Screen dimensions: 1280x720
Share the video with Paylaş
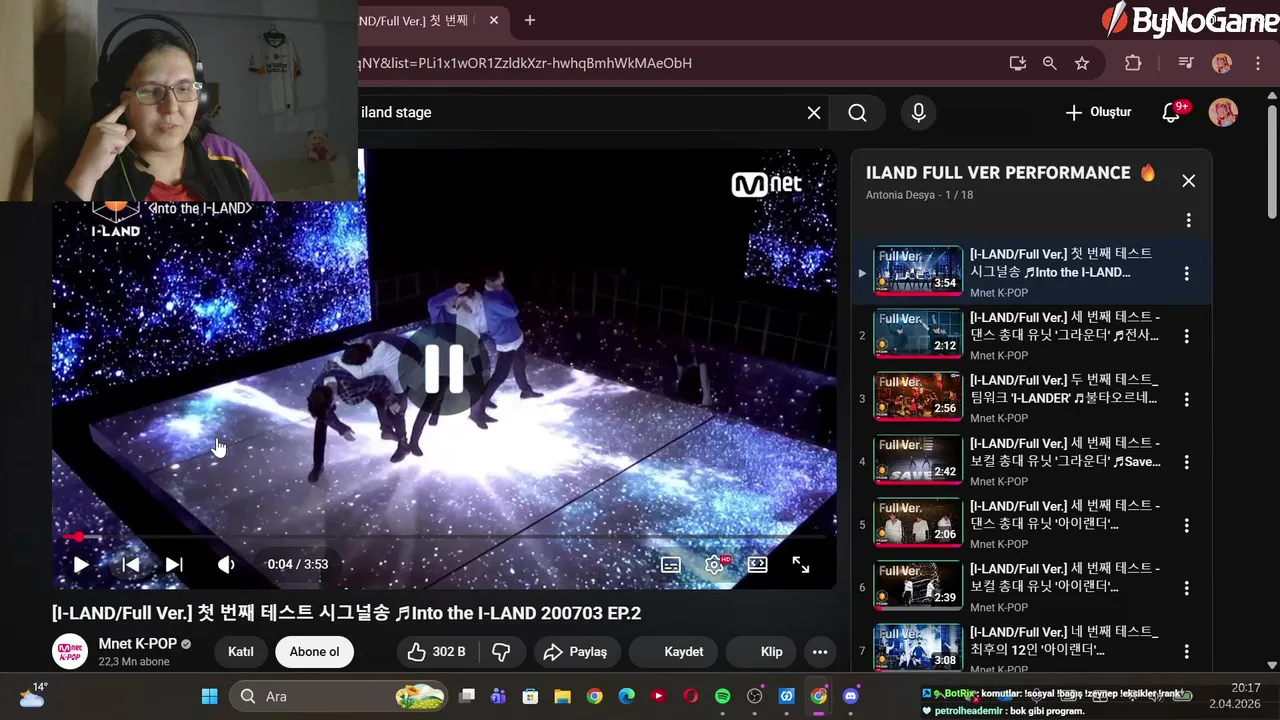[x=575, y=652]
